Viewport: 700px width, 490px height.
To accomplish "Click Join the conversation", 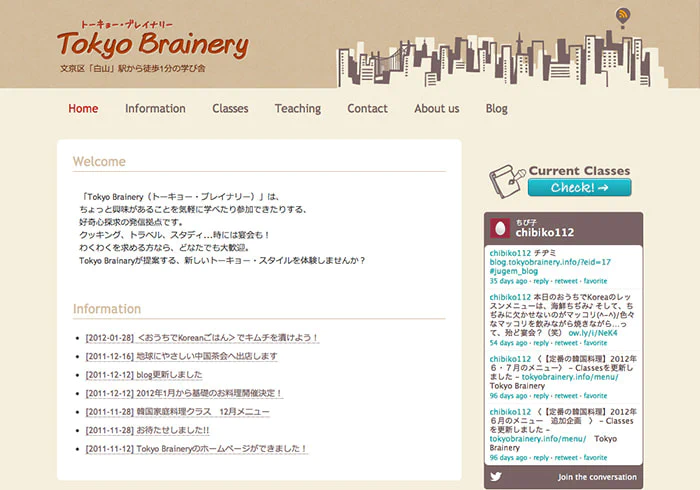I will [x=597, y=477].
